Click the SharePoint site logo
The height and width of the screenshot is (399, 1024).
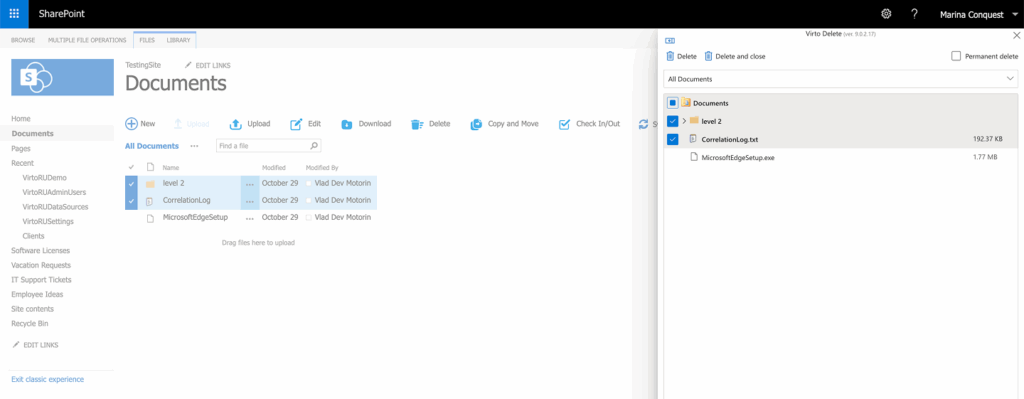[x=63, y=77]
